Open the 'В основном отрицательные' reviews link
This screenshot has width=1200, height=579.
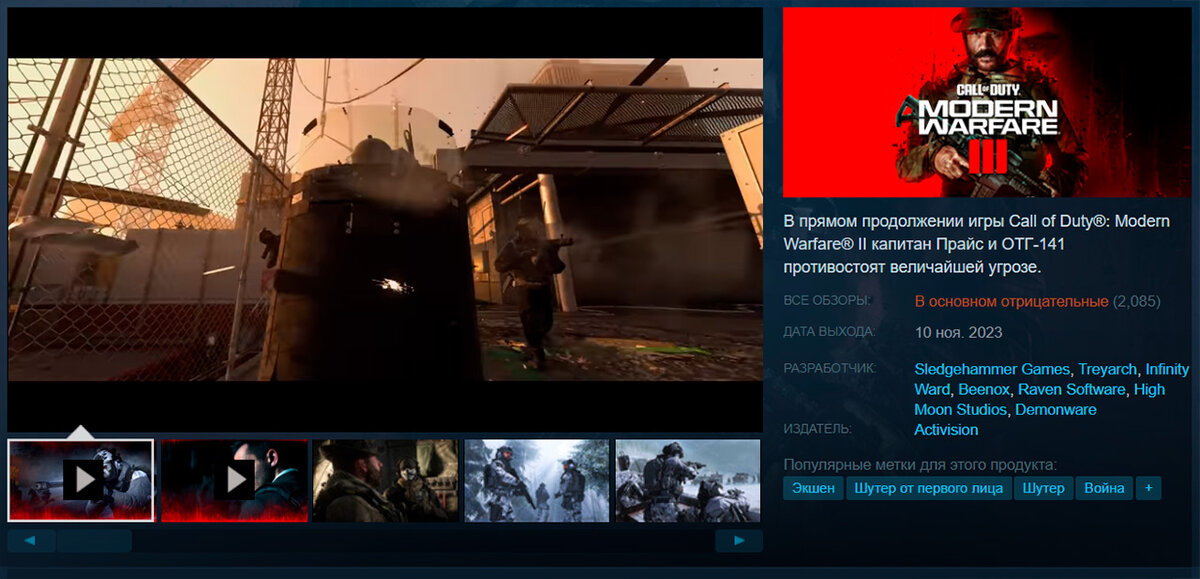1011,301
